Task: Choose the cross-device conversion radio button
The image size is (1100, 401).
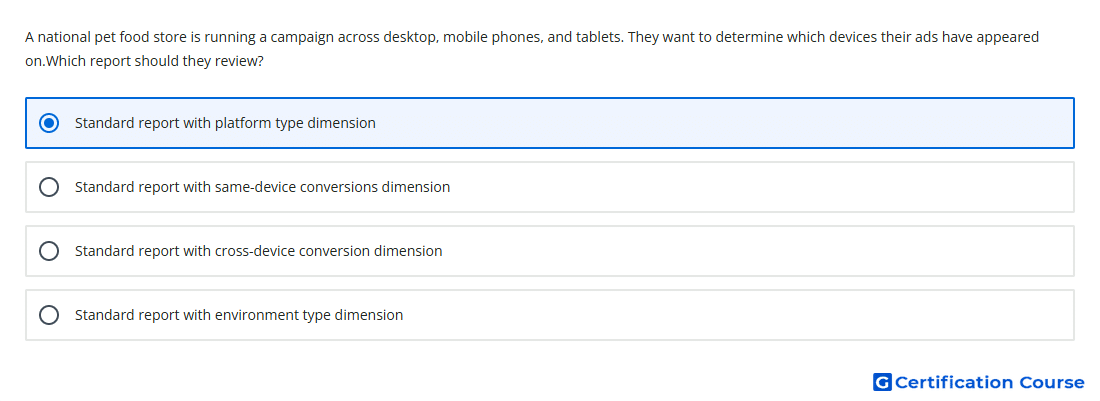Action: 49,251
